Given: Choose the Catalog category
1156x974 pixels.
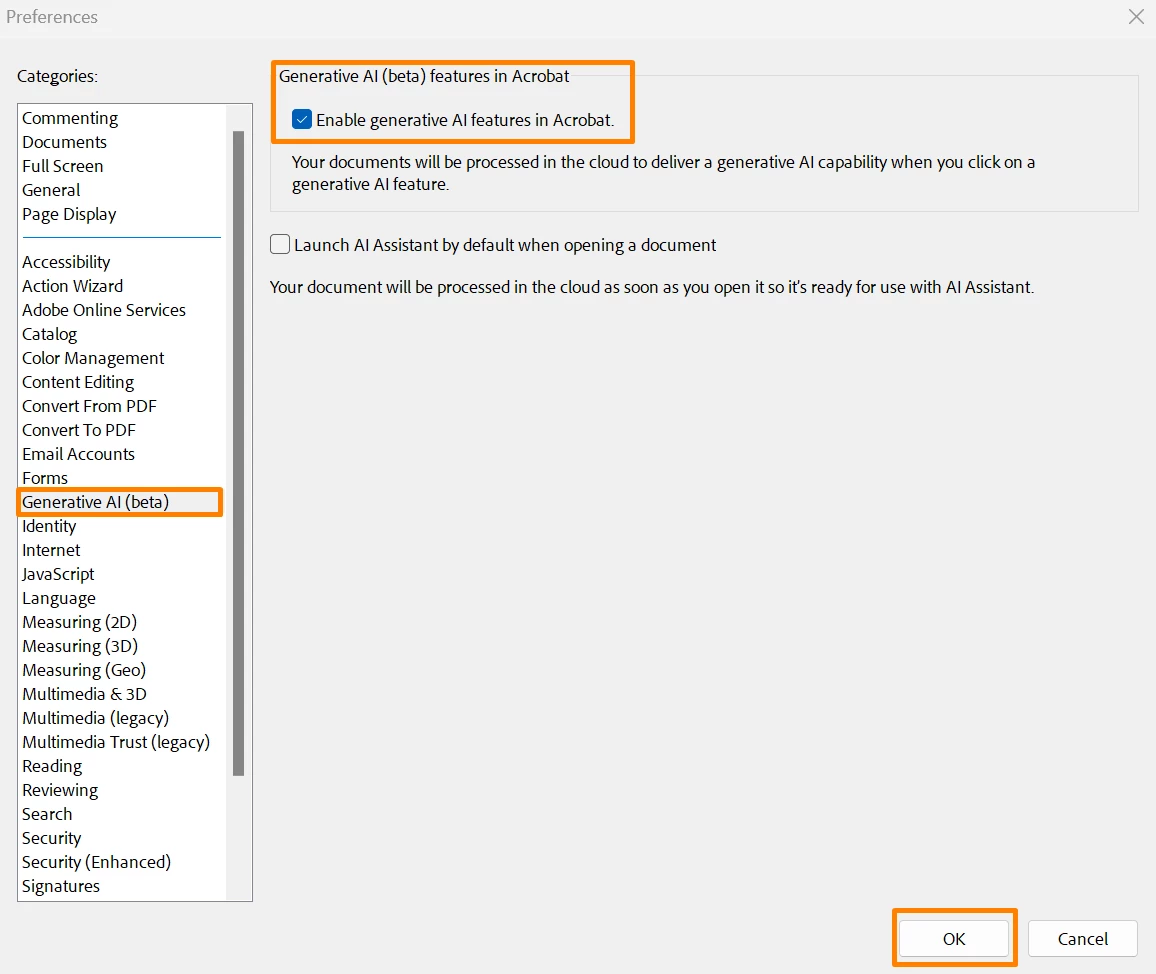Looking at the screenshot, I should tap(49, 334).
